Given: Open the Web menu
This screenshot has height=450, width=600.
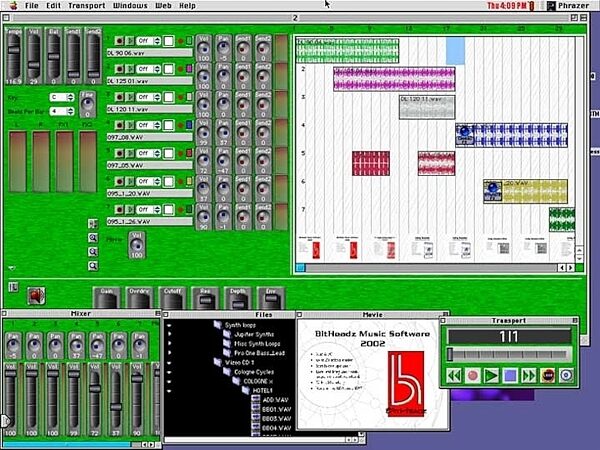Looking at the screenshot, I should point(163,6).
